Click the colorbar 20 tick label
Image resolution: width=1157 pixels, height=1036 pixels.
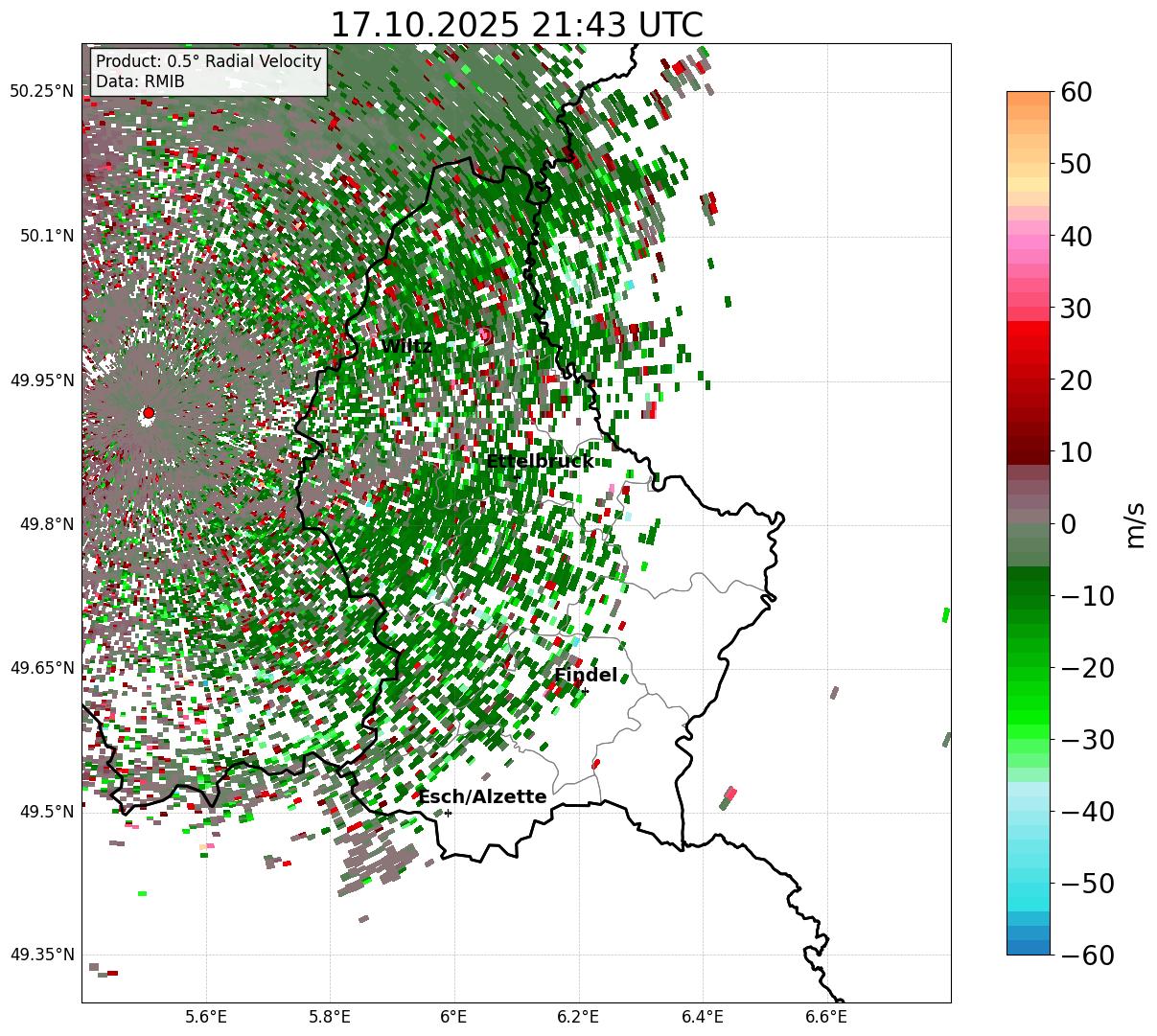1078,380
